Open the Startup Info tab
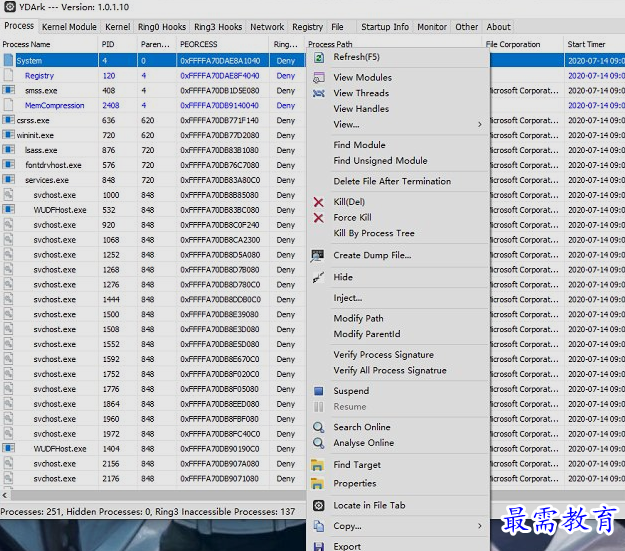Screen dimensions: 625x551 pos(385,27)
